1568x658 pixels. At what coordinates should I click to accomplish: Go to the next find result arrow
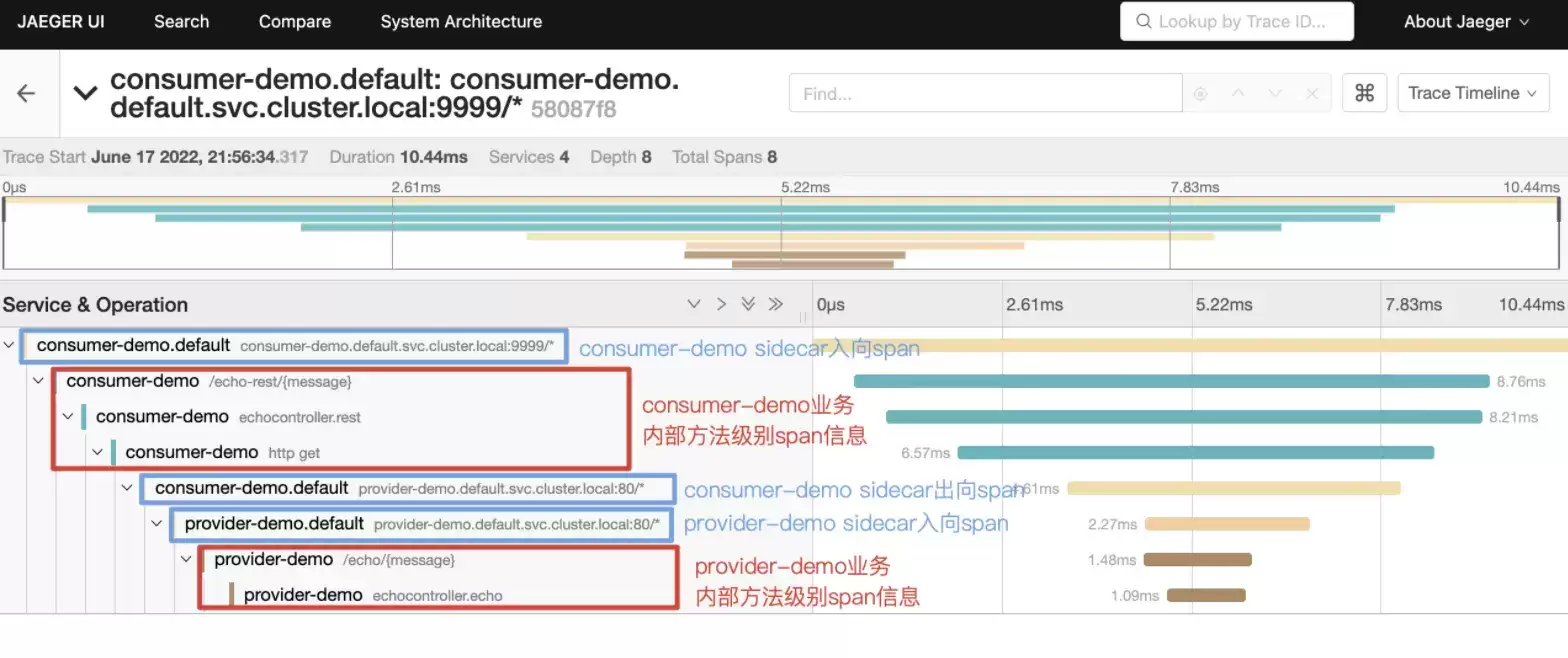coord(1275,93)
